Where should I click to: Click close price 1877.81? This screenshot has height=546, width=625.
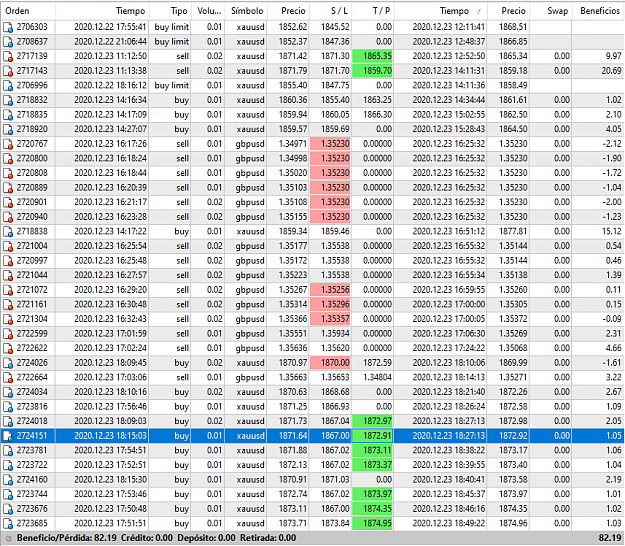point(513,232)
